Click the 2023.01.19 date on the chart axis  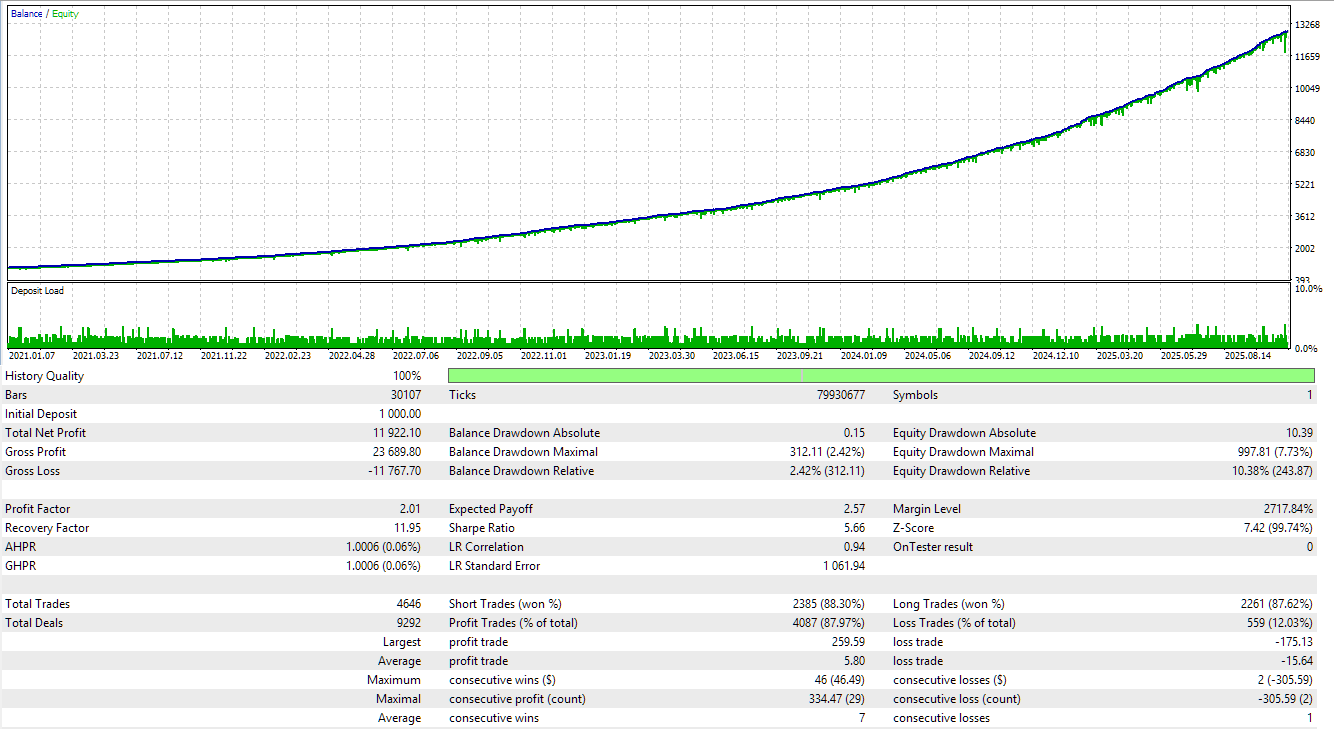pyautogui.click(x=608, y=355)
